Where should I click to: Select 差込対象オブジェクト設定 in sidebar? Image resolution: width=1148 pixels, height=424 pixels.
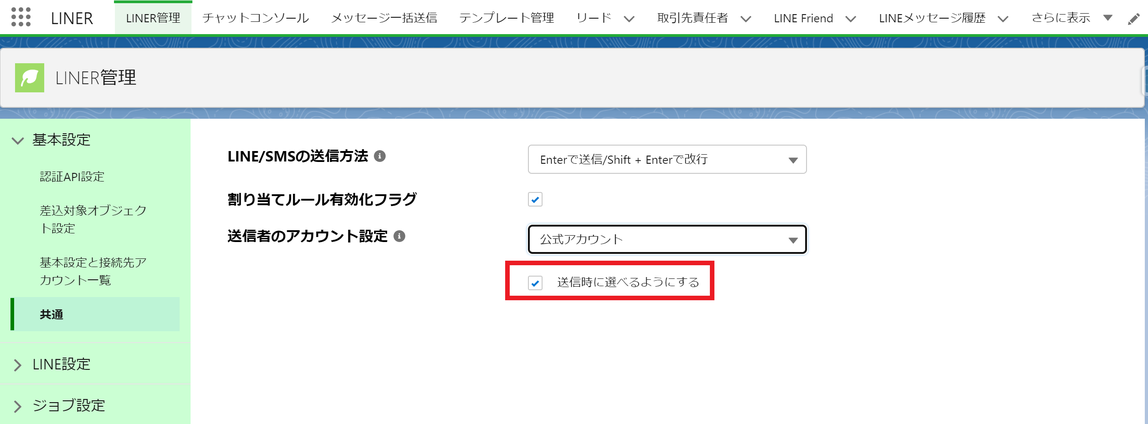click(x=93, y=220)
